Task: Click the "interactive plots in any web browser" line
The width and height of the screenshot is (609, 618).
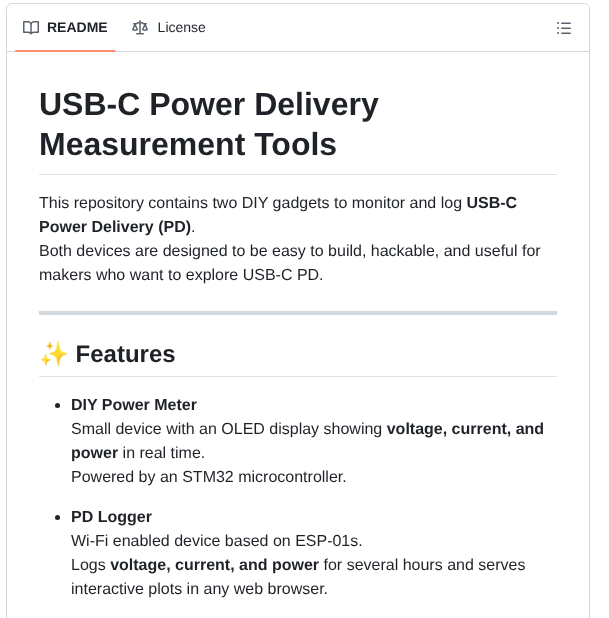Action: click(199, 589)
